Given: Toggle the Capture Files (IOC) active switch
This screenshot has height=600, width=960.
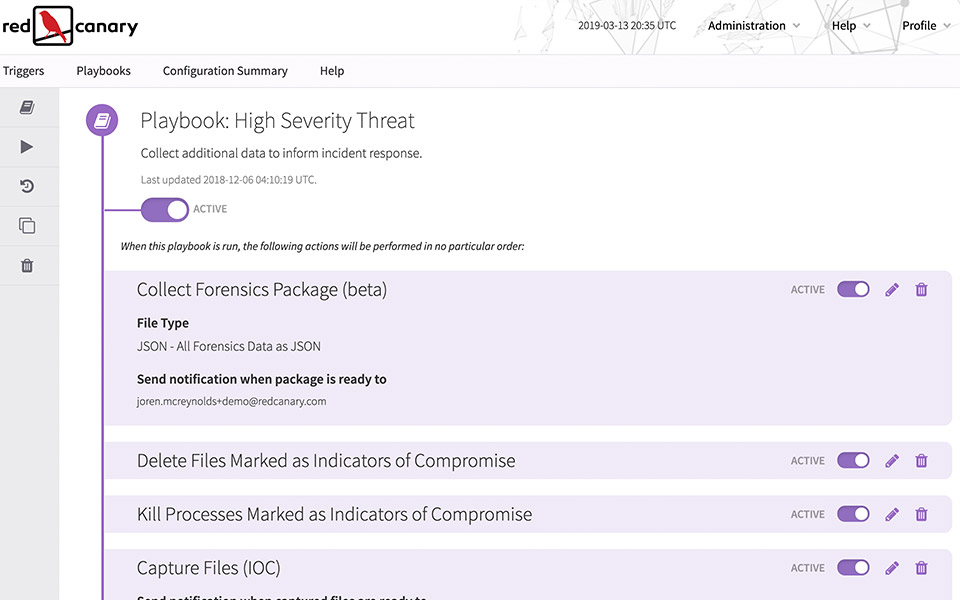Looking at the screenshot, I should pos(853,568).
